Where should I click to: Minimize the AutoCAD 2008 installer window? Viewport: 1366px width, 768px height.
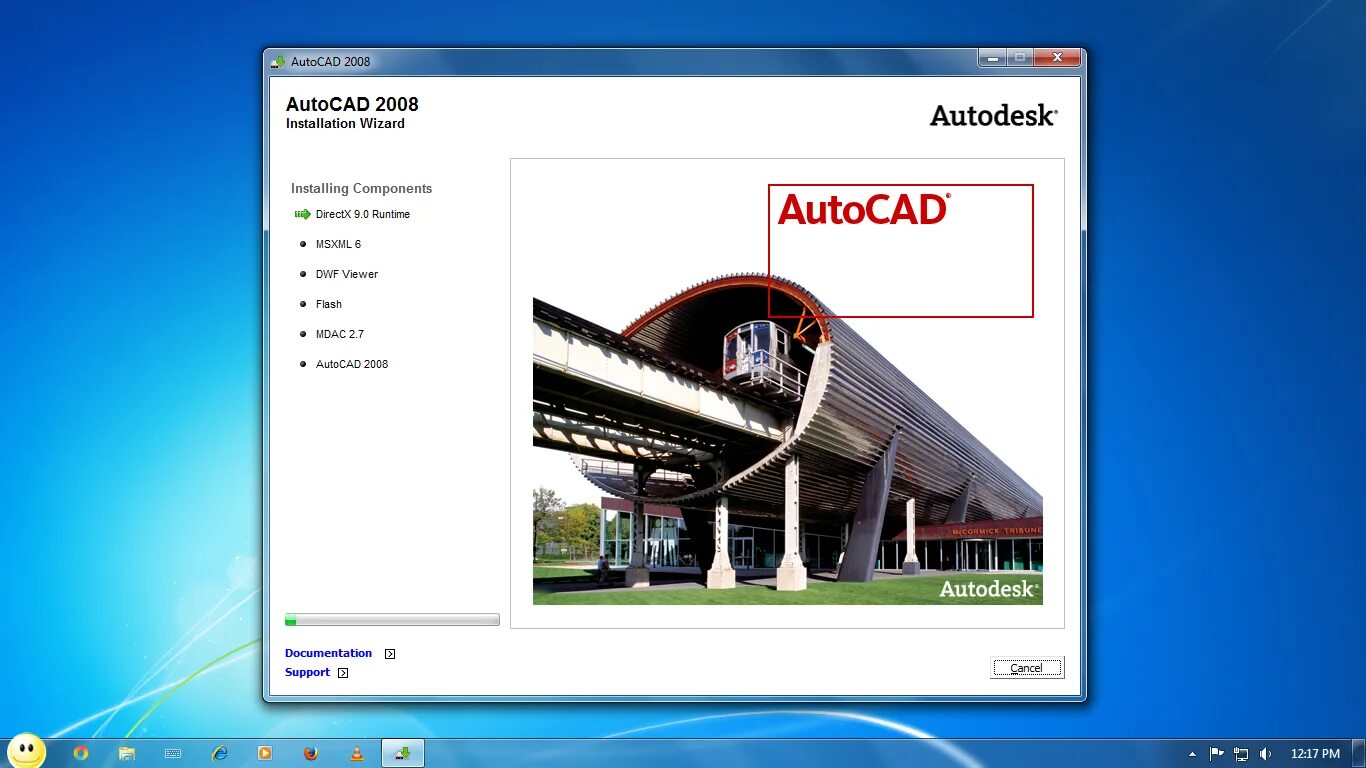coord(992,58)
